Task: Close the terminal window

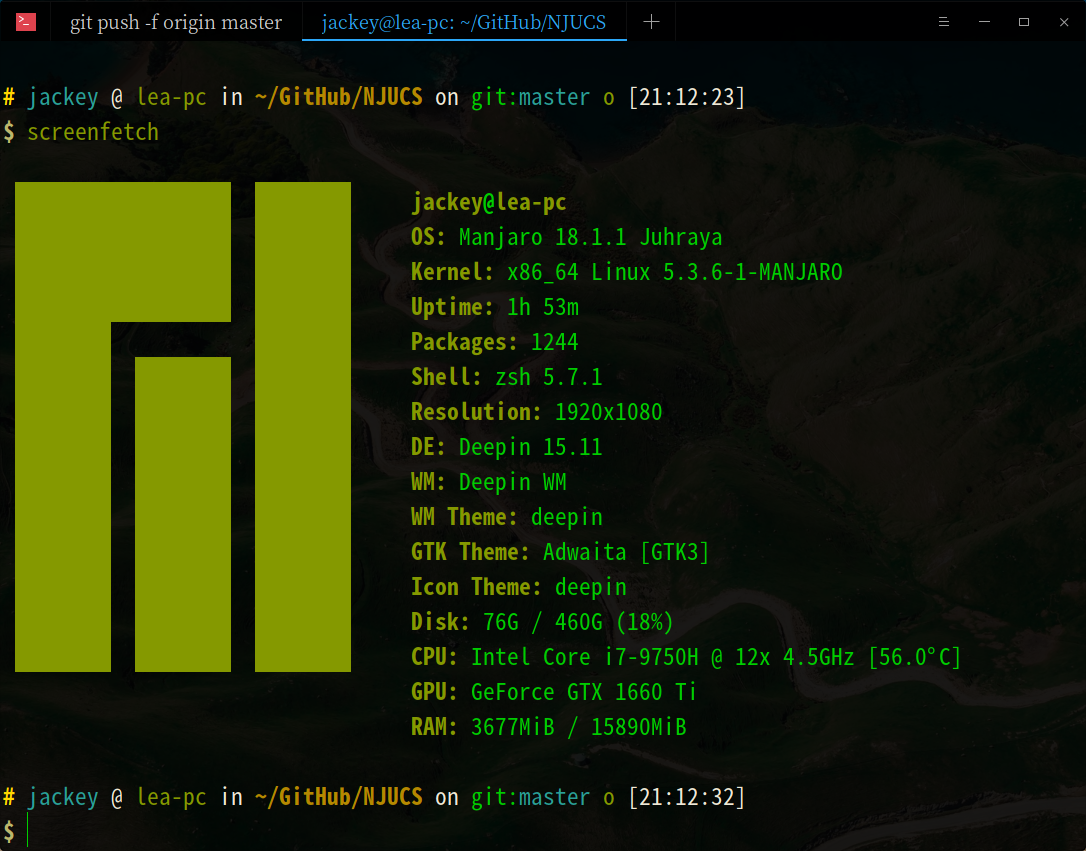Action: pos(1065,22)
